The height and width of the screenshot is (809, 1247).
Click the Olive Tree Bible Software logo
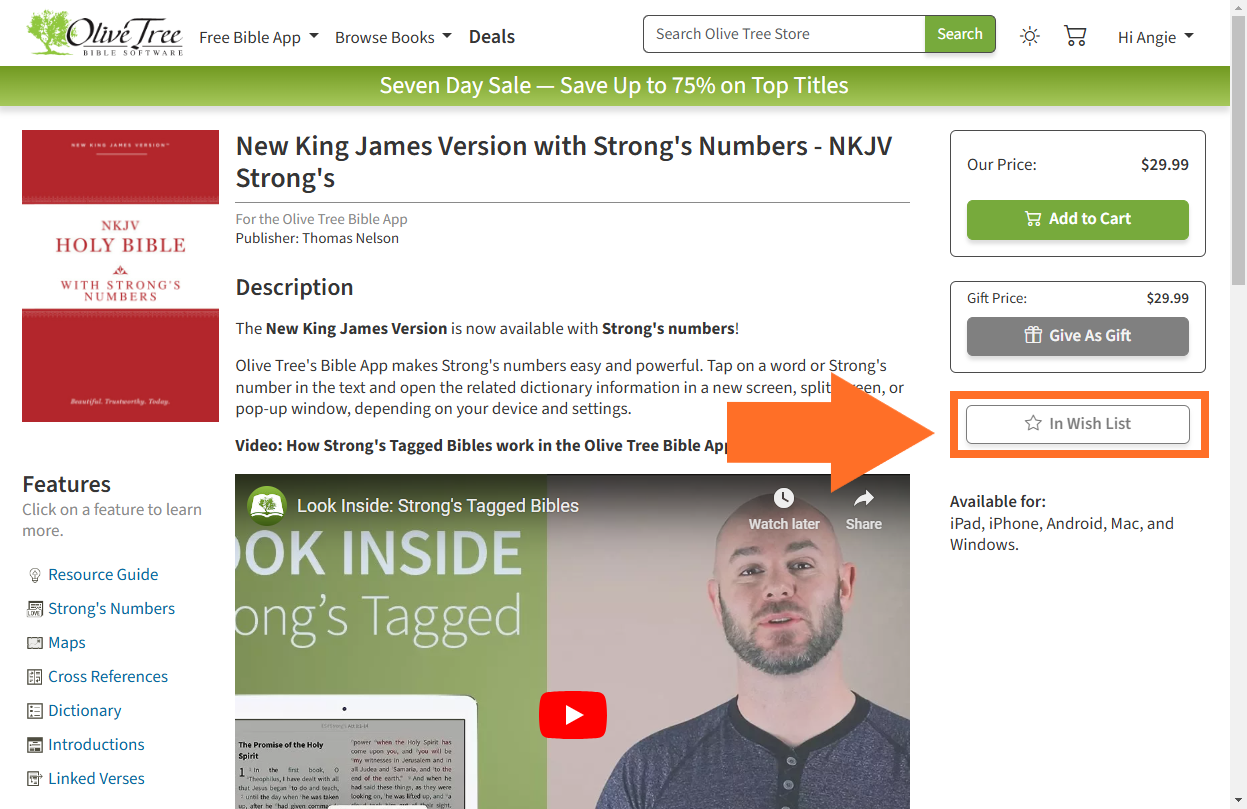105,33
